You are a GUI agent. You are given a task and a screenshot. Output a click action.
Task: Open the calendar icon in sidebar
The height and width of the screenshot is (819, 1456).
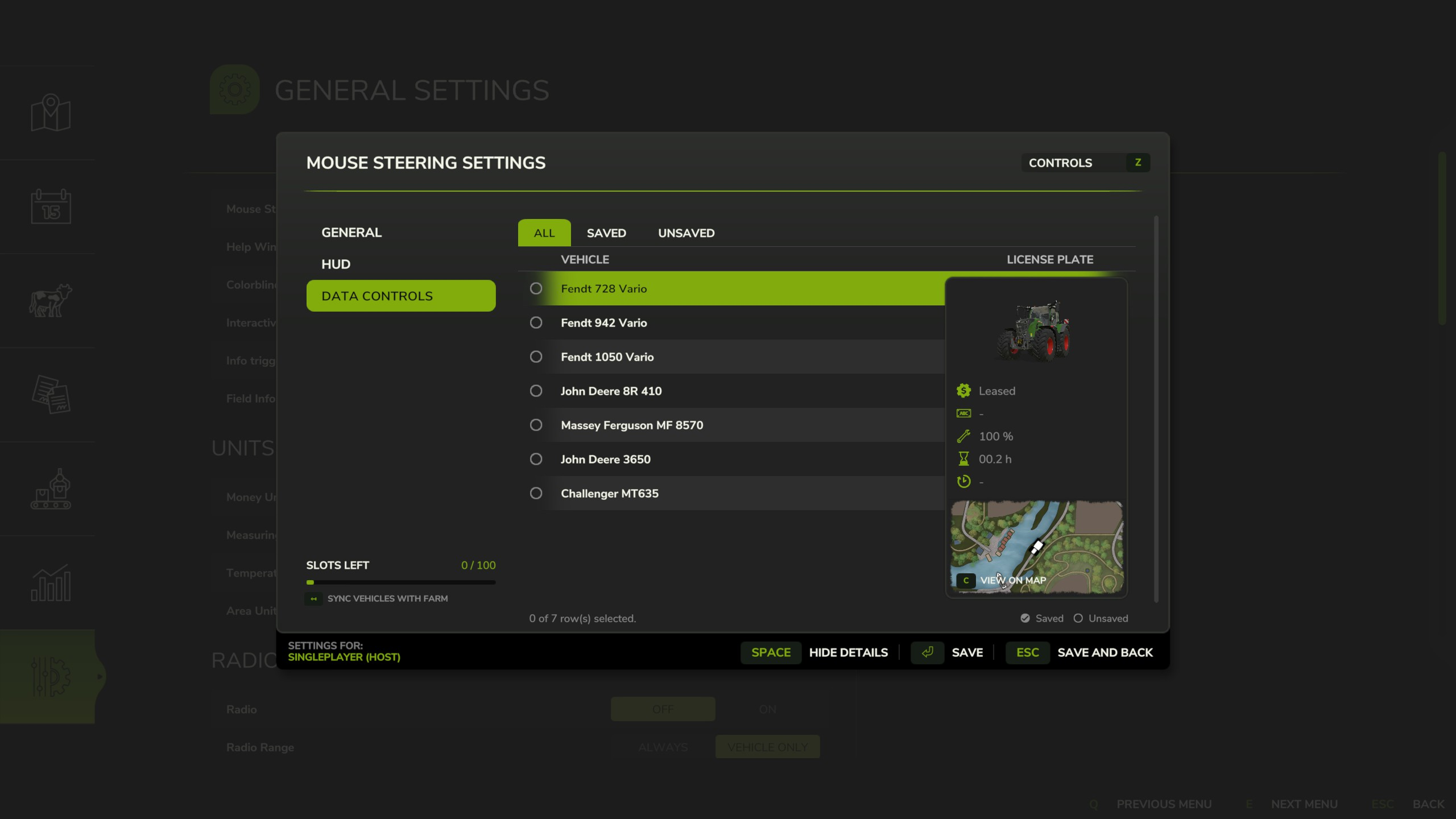point(51,206)
